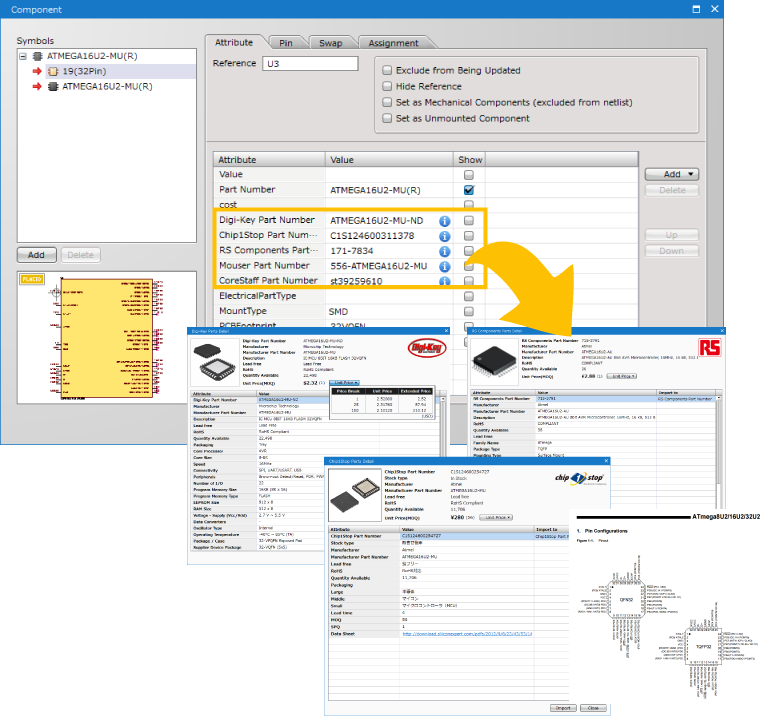The height and width of the screenshot is (716, 770).
Task: Collapse the ATMEGA16U2-MU(R) root tree node
Action: pyautogui.click(x=23, y=56)
